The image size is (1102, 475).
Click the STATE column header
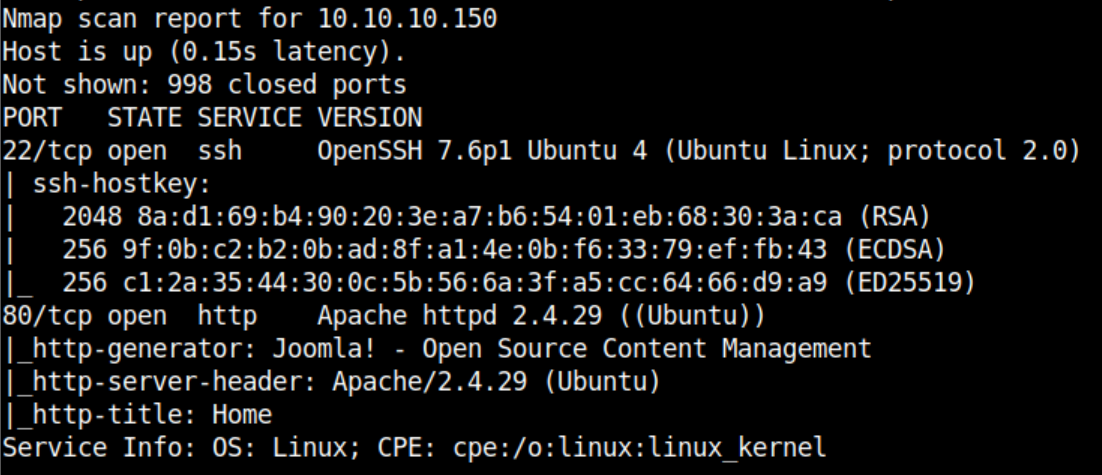click(x=144, y=117)
